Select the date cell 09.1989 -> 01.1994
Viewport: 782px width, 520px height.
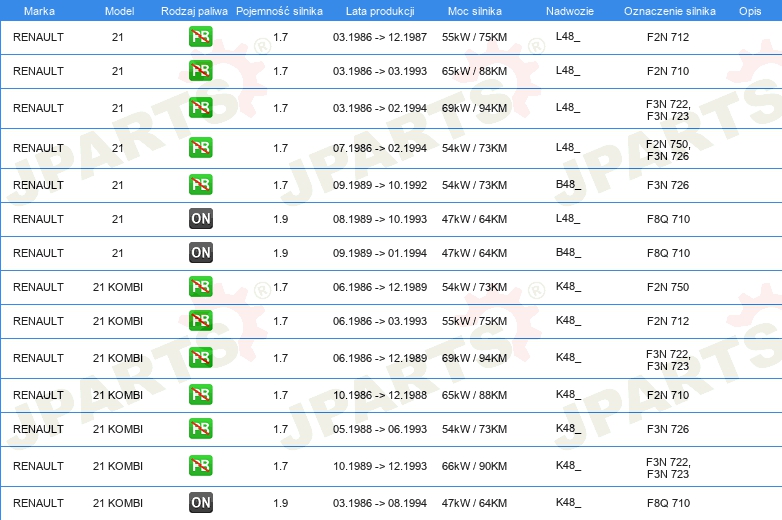click(x=380, y=253)
